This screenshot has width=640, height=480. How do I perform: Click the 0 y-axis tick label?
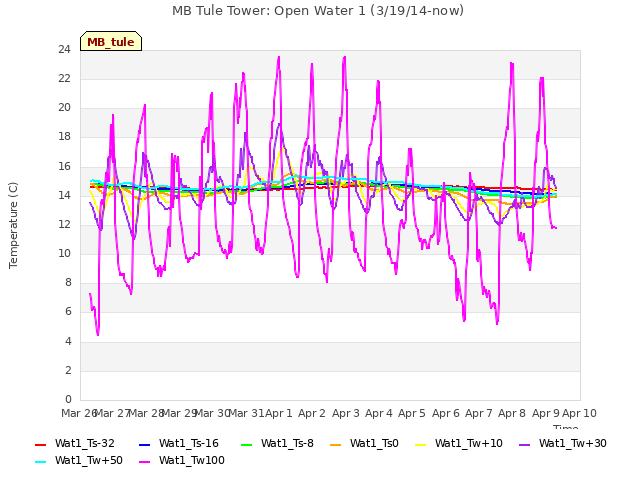pos(68,400)
